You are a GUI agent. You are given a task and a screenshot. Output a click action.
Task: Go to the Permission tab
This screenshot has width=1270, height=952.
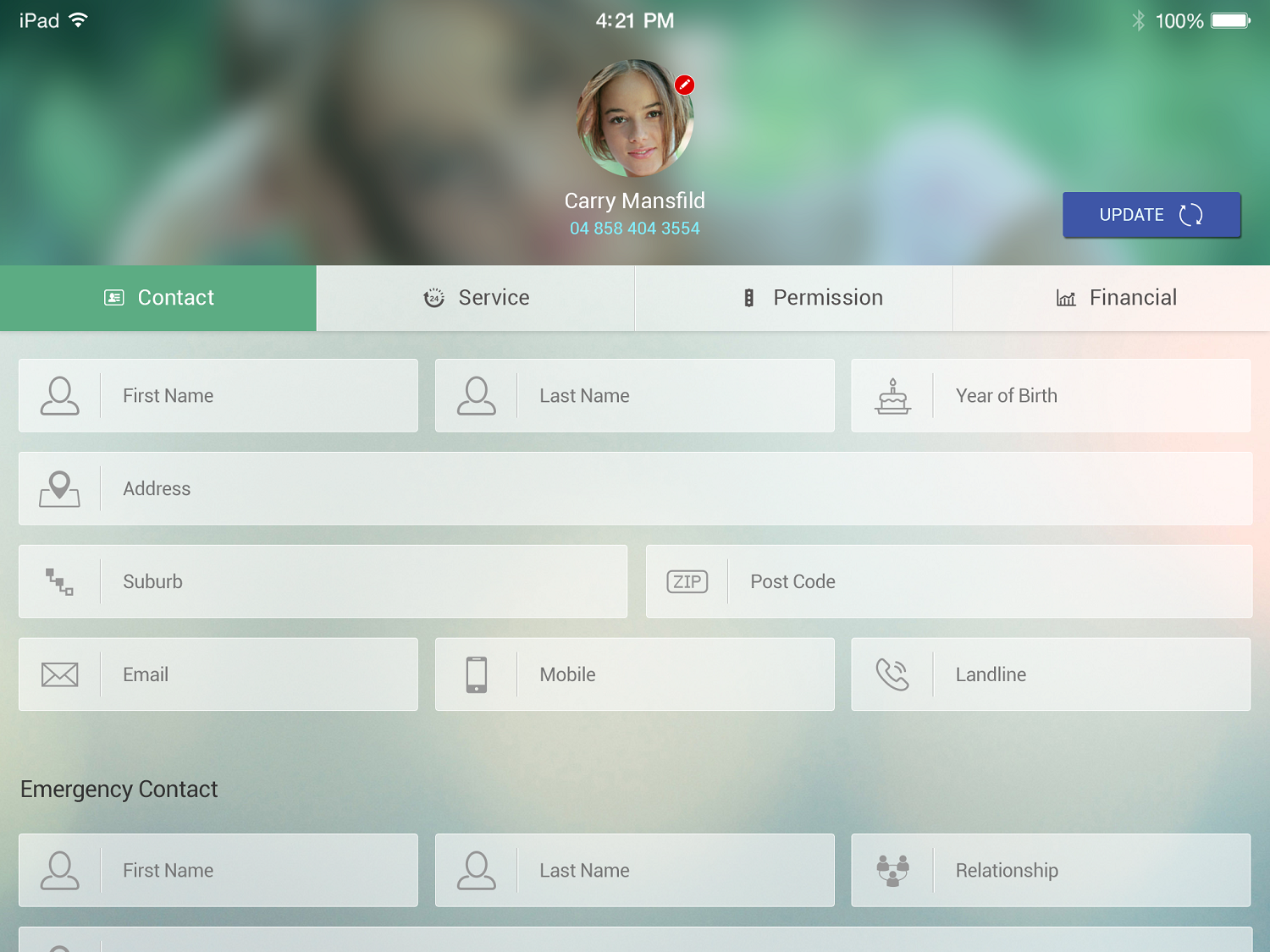pos(794,298)
